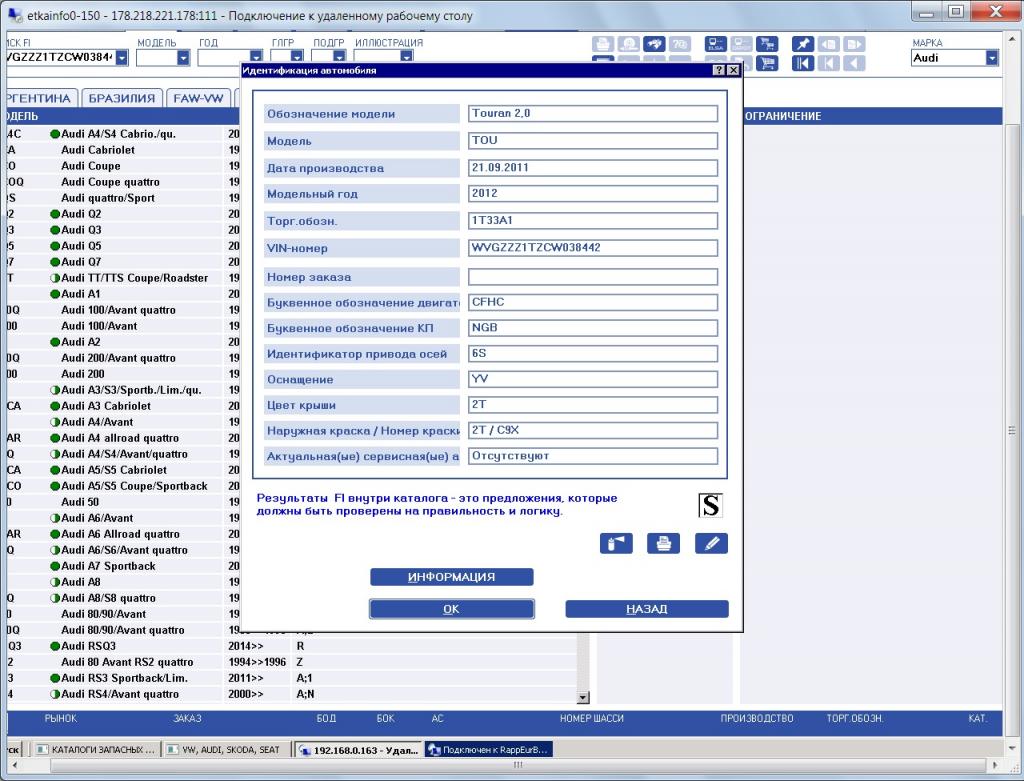Click the boxed S symbol icon
The width and height of the screenshot is (1024, 781).
click(711, 505)
